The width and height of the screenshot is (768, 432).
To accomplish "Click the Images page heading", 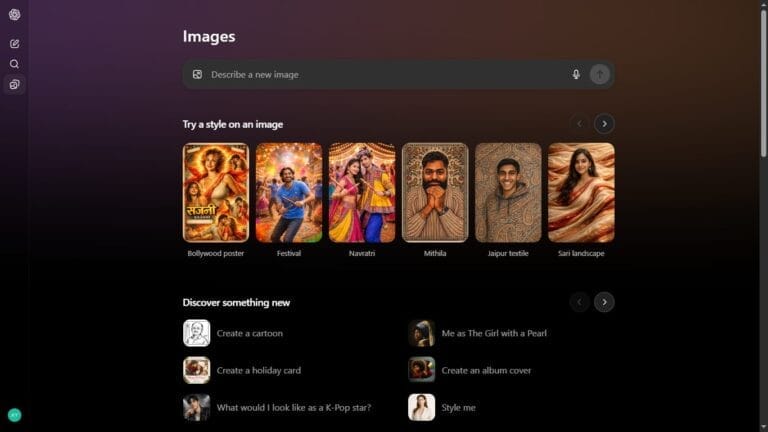I will click(x=209, y=37).
